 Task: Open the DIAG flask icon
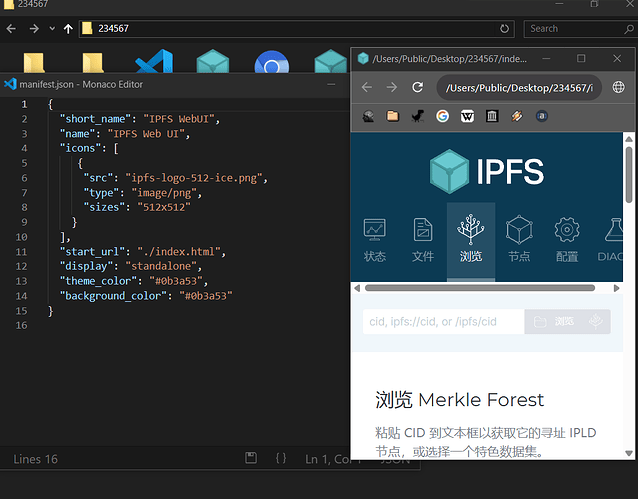point(614,230)
